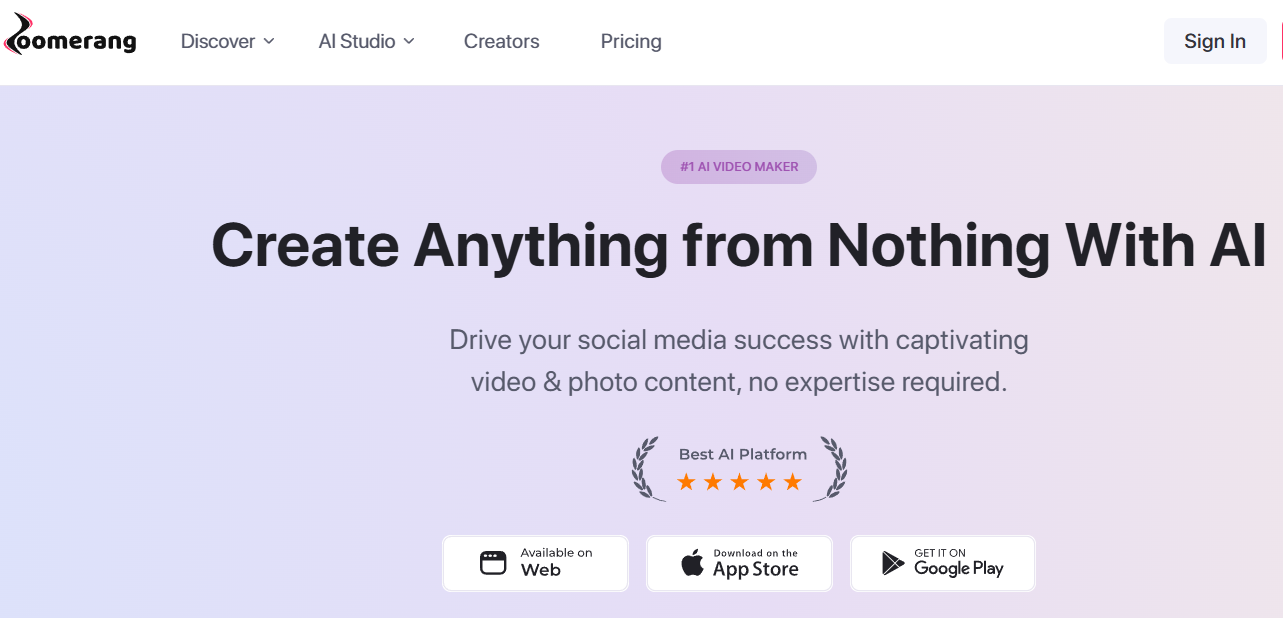Click the Apple logo icon
This screenshot has width=1283, height=618.
(692, 563)
